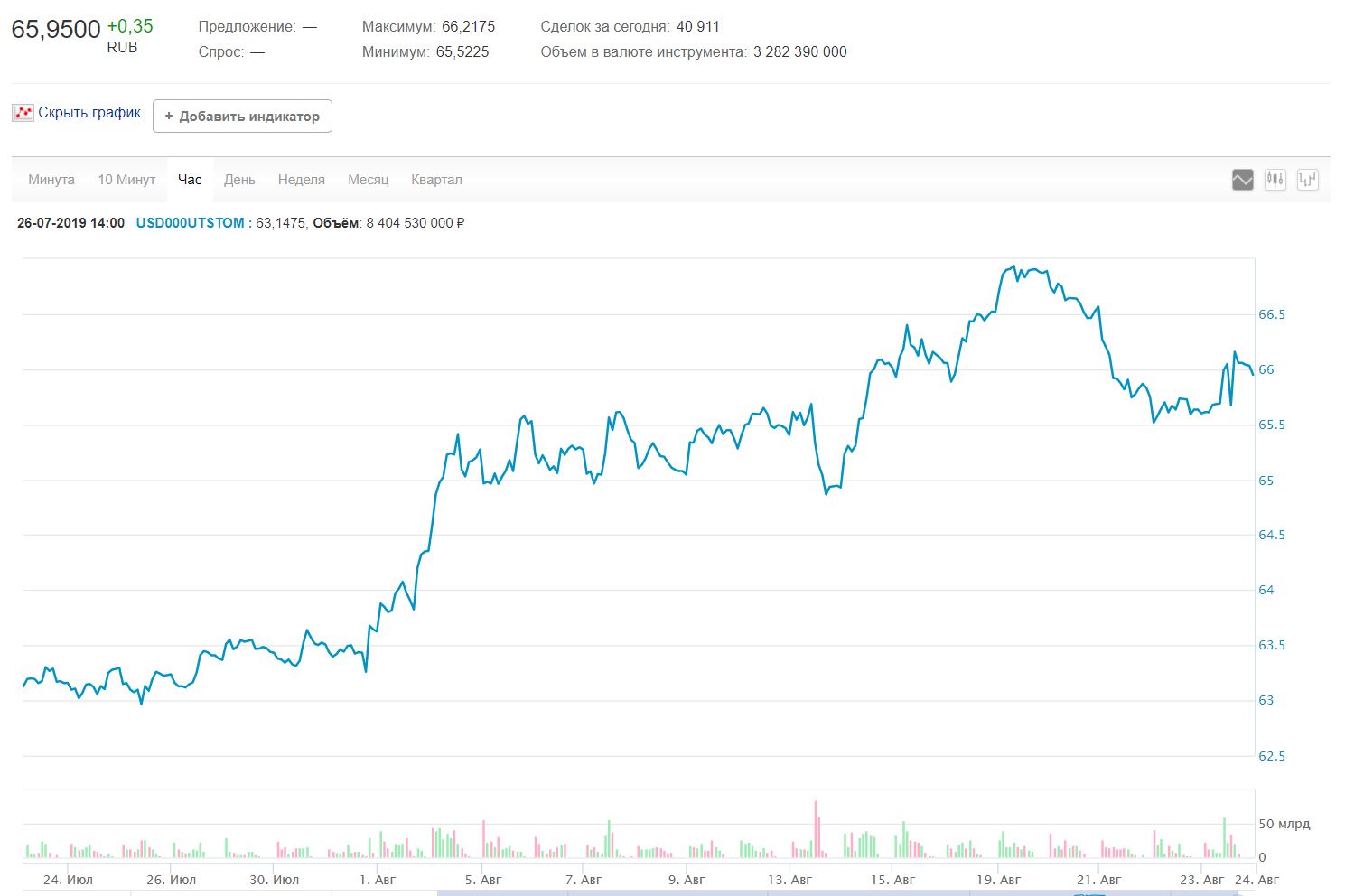
Task: Switch to the line chart view icon
Action: (1242, 180)
